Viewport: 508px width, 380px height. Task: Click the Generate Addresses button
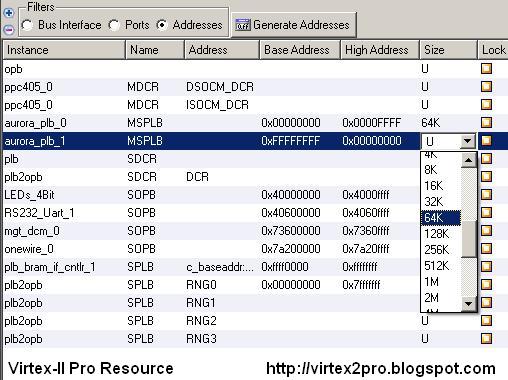[294, 25]
